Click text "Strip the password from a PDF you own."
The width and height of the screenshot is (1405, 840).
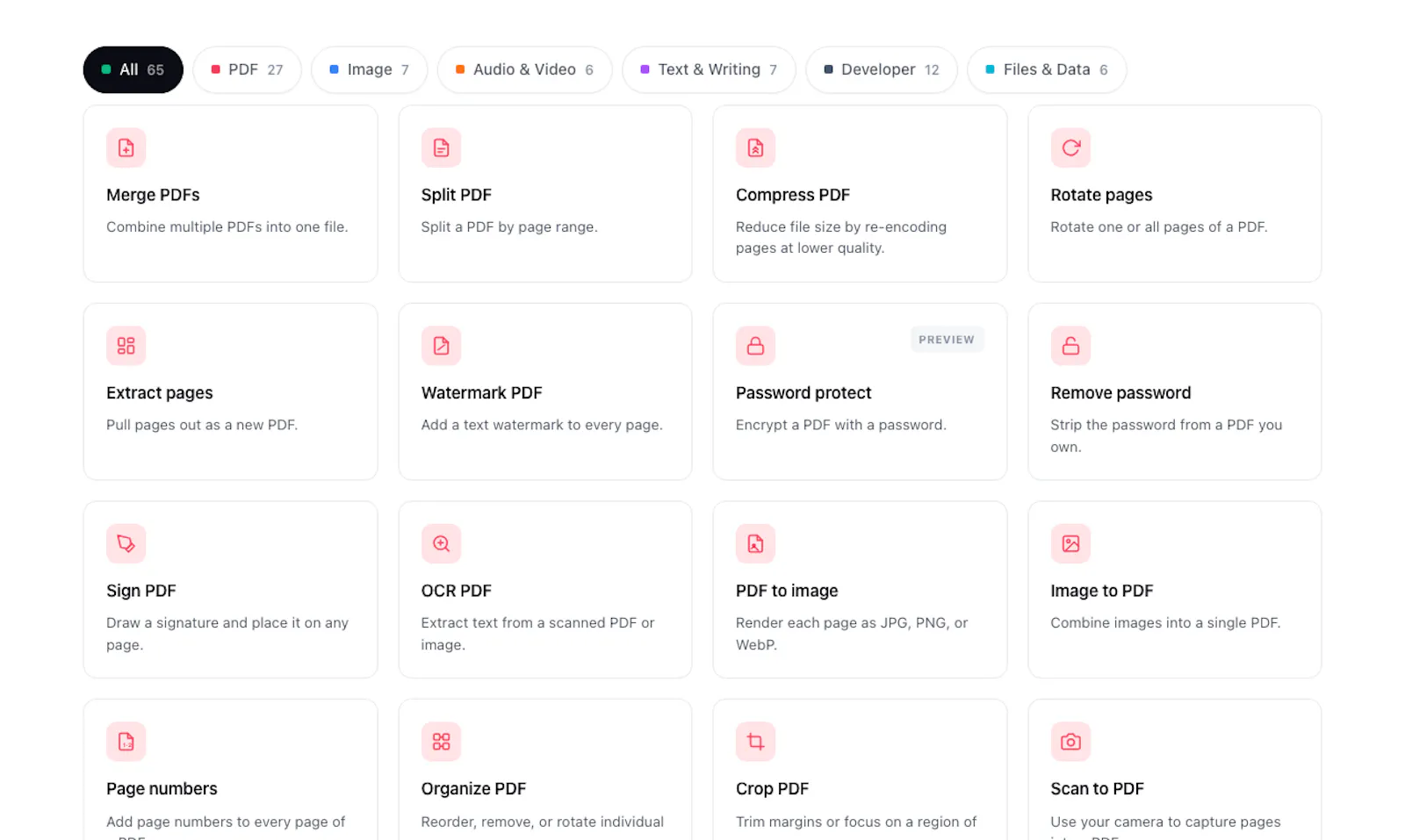(1166, 435)
